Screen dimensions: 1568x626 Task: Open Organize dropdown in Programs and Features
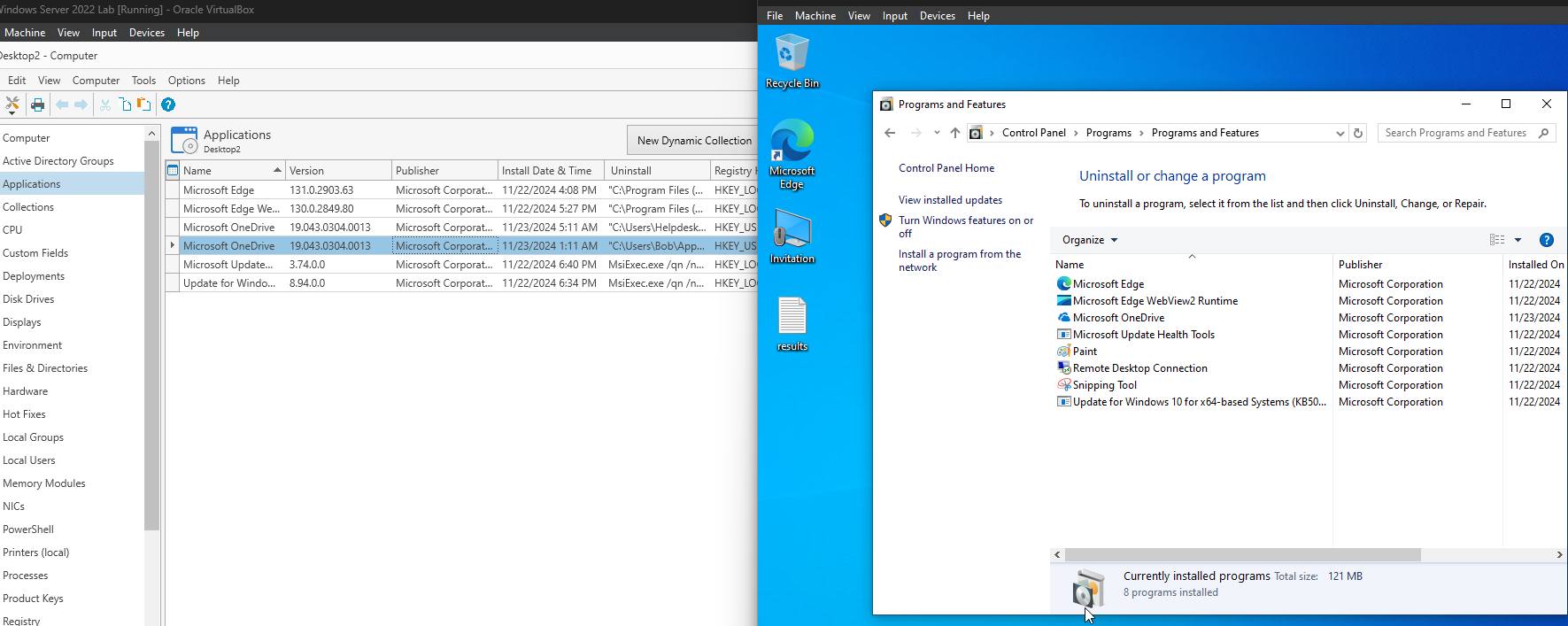tap(1090, 240)
